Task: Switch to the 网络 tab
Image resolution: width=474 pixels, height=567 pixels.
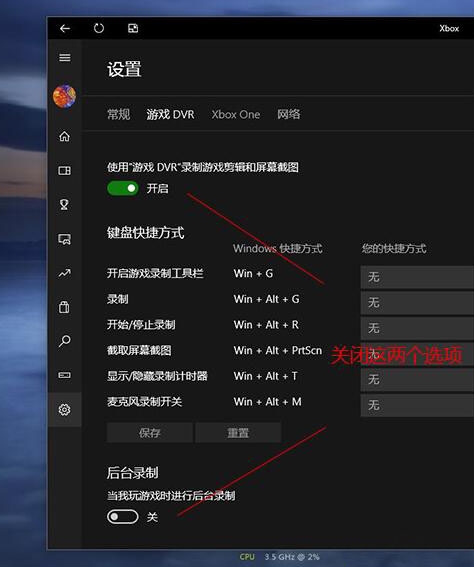Action: (x=289, y=114)
